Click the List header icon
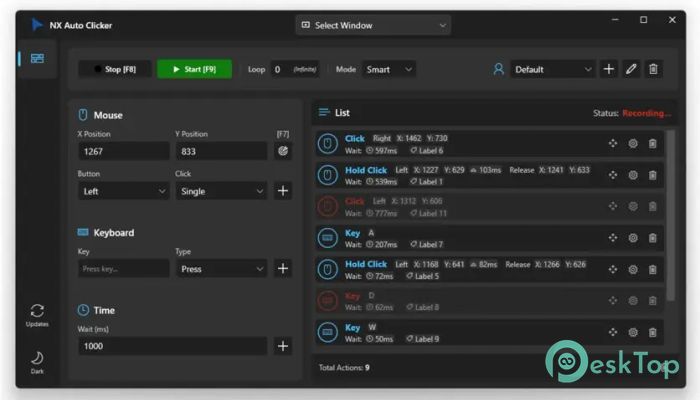700x400 pixels. [324, 112]
